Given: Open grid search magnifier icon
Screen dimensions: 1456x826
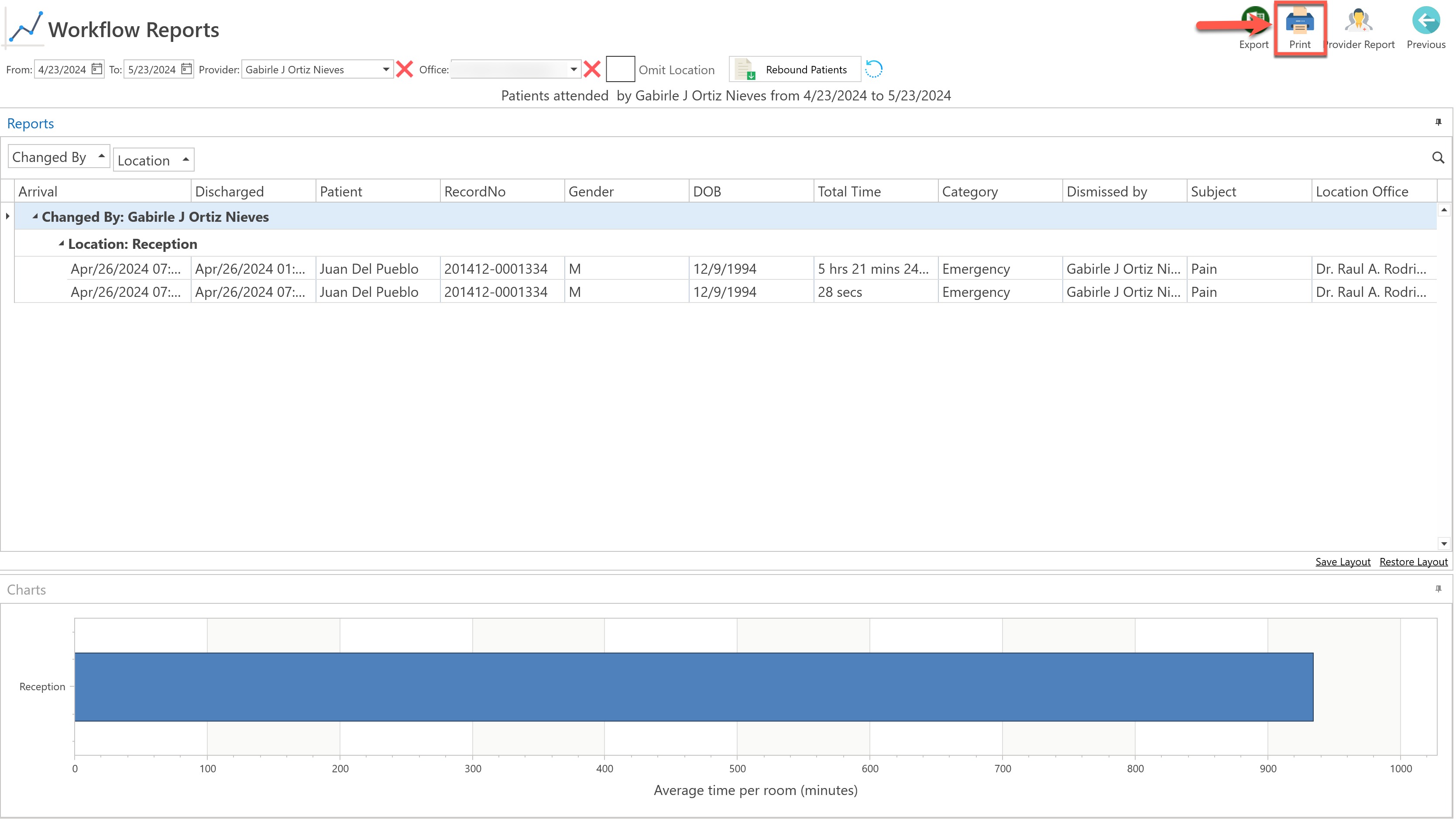Looking at the screenshot, I should 1438,158.
